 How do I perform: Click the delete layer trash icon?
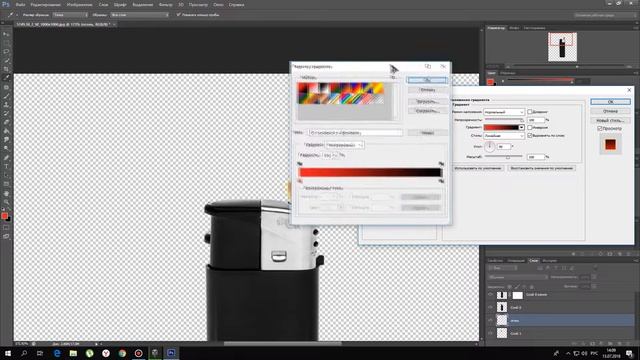[x=629, y=344]
